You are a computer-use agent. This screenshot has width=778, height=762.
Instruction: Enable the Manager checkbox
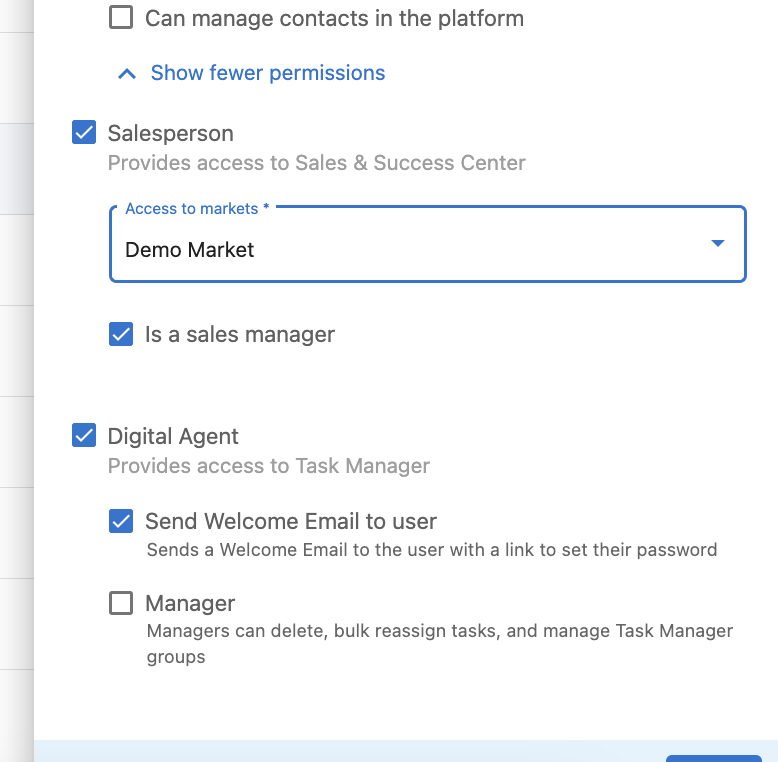click(x=121, y=603)
